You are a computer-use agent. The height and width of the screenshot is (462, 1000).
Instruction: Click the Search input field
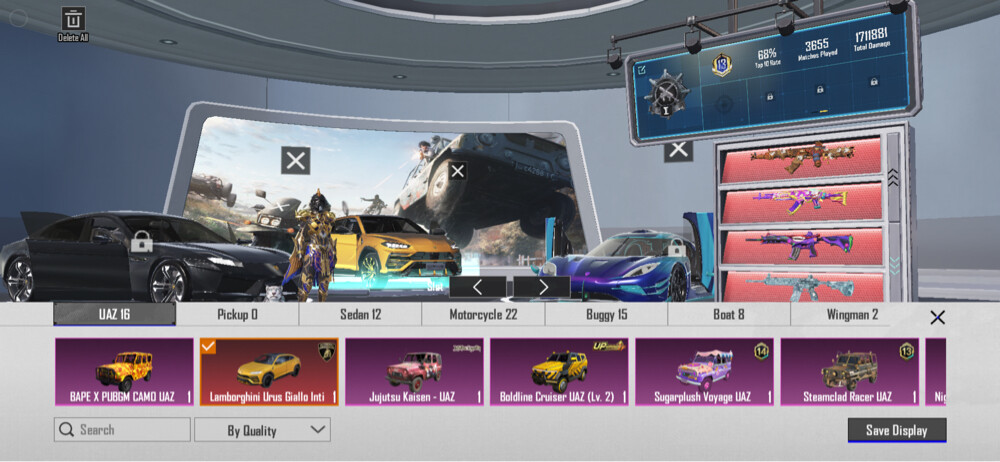pyautogui.click(x=122, y=429)
